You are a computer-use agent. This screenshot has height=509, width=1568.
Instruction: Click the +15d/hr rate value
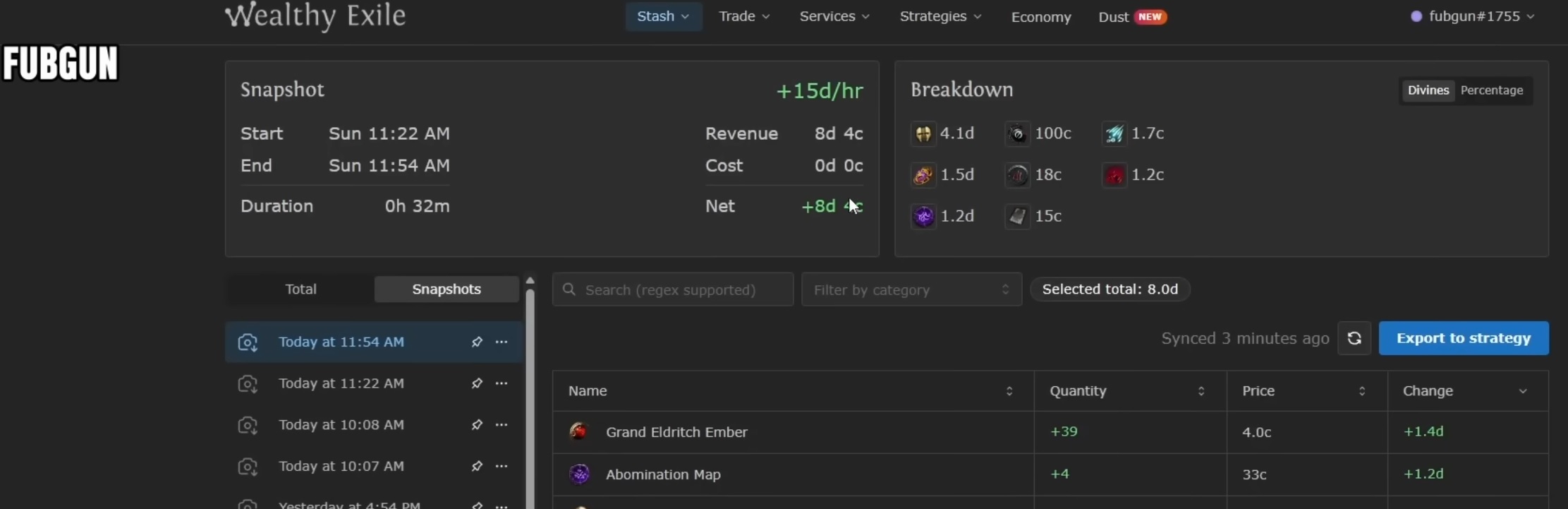click(820, 91)
